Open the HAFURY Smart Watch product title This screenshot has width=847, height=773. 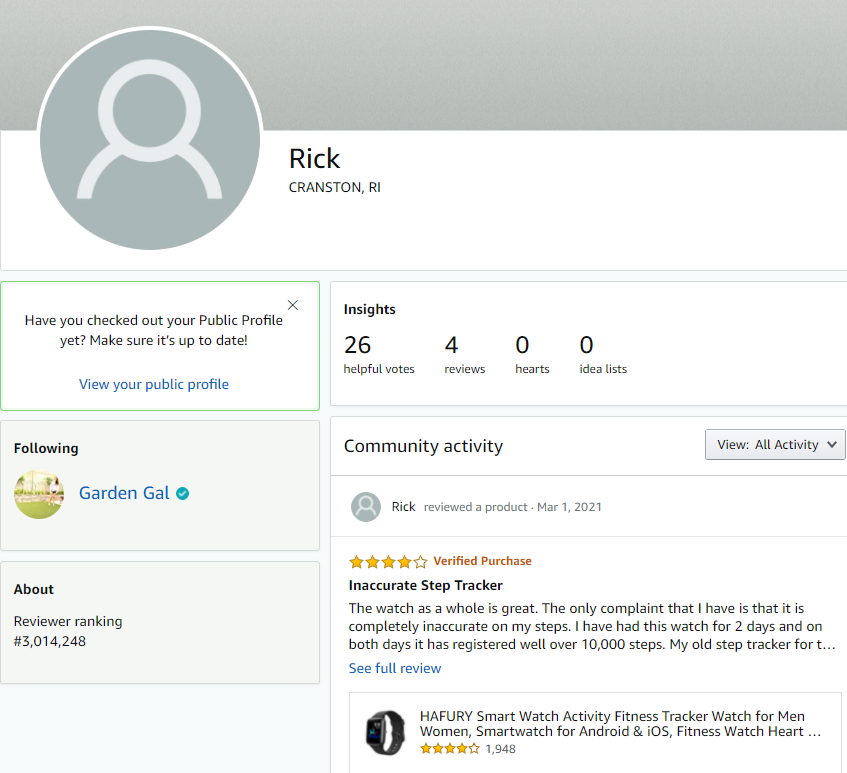pos(620,724)
